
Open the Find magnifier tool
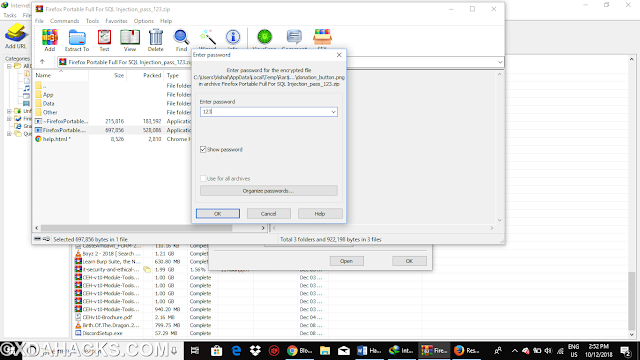click(181, 40)
